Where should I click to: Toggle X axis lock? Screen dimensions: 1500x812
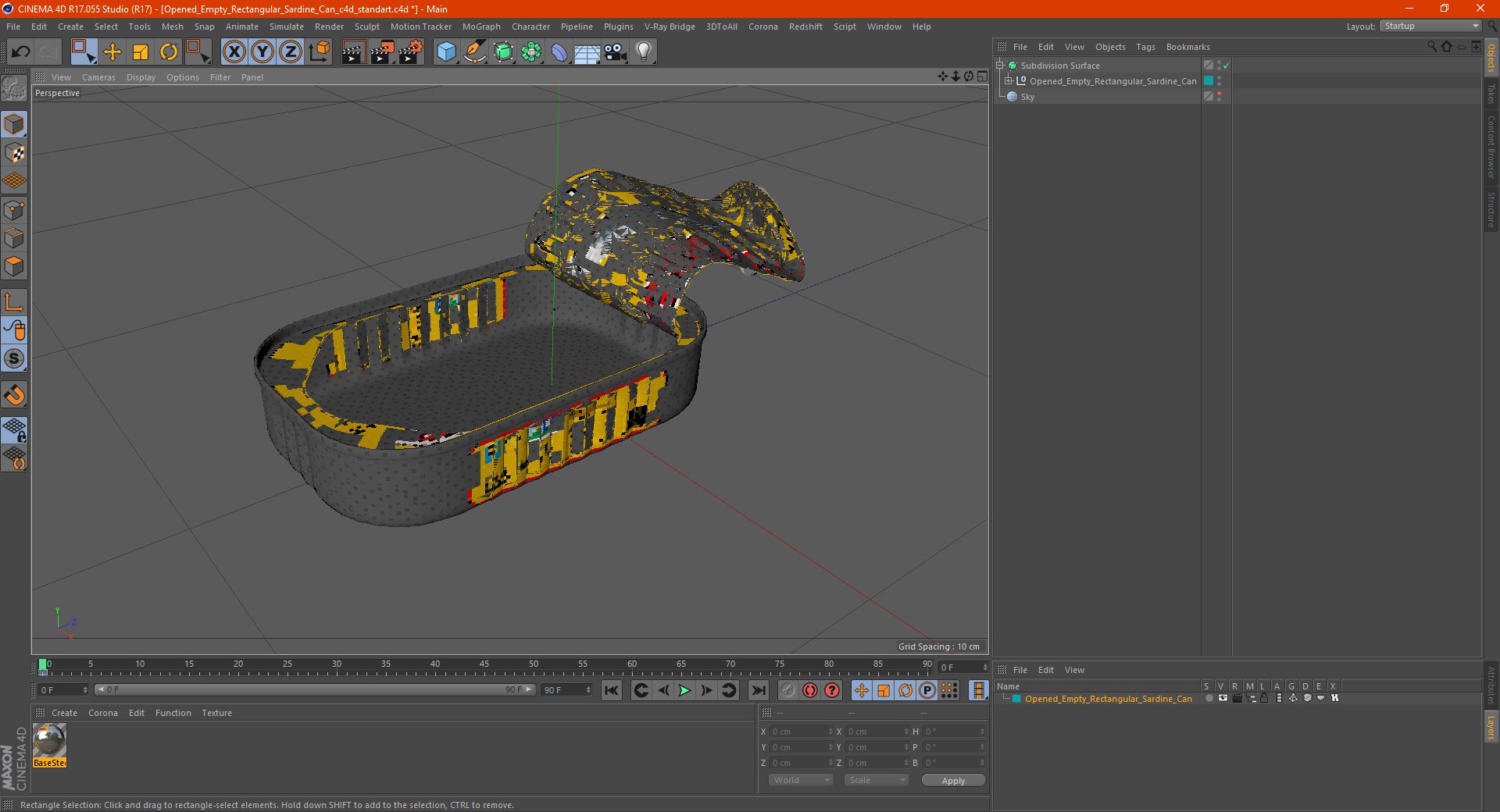point(234,52)
